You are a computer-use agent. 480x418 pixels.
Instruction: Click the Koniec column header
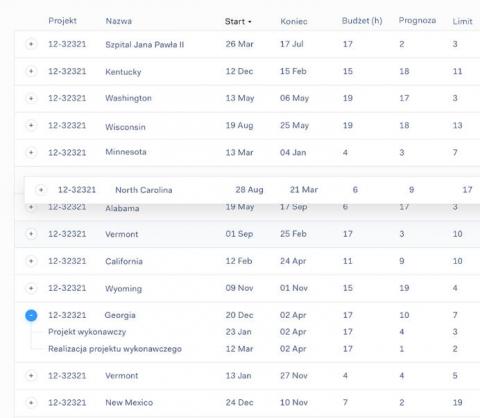[294, 21]
